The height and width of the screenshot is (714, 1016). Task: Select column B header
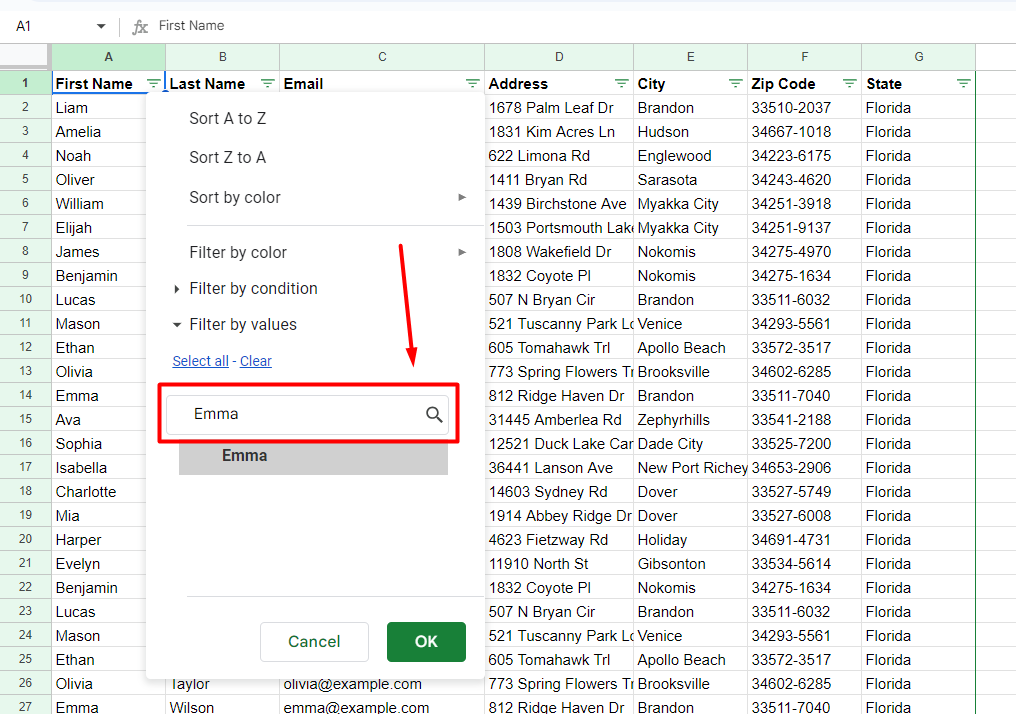pos(222,57)
